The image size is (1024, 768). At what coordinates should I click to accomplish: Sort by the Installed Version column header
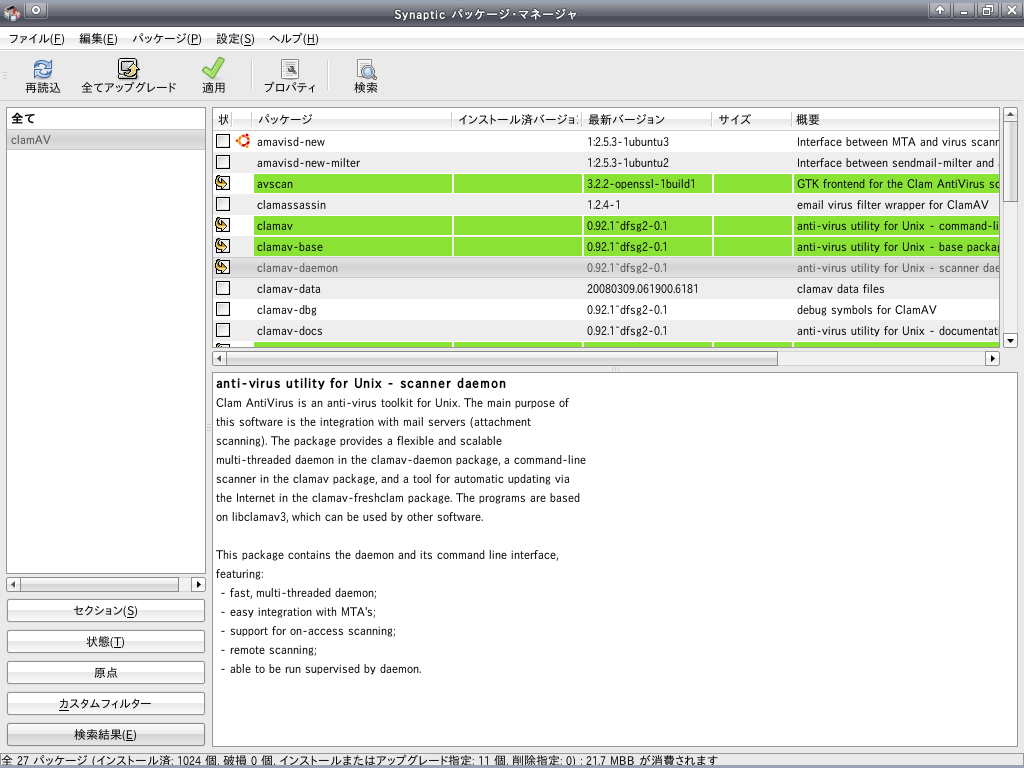(517, 120)
